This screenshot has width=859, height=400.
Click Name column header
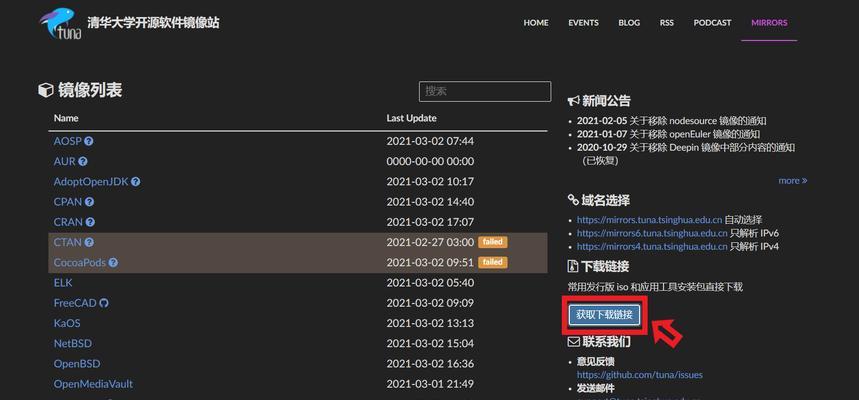66,118
